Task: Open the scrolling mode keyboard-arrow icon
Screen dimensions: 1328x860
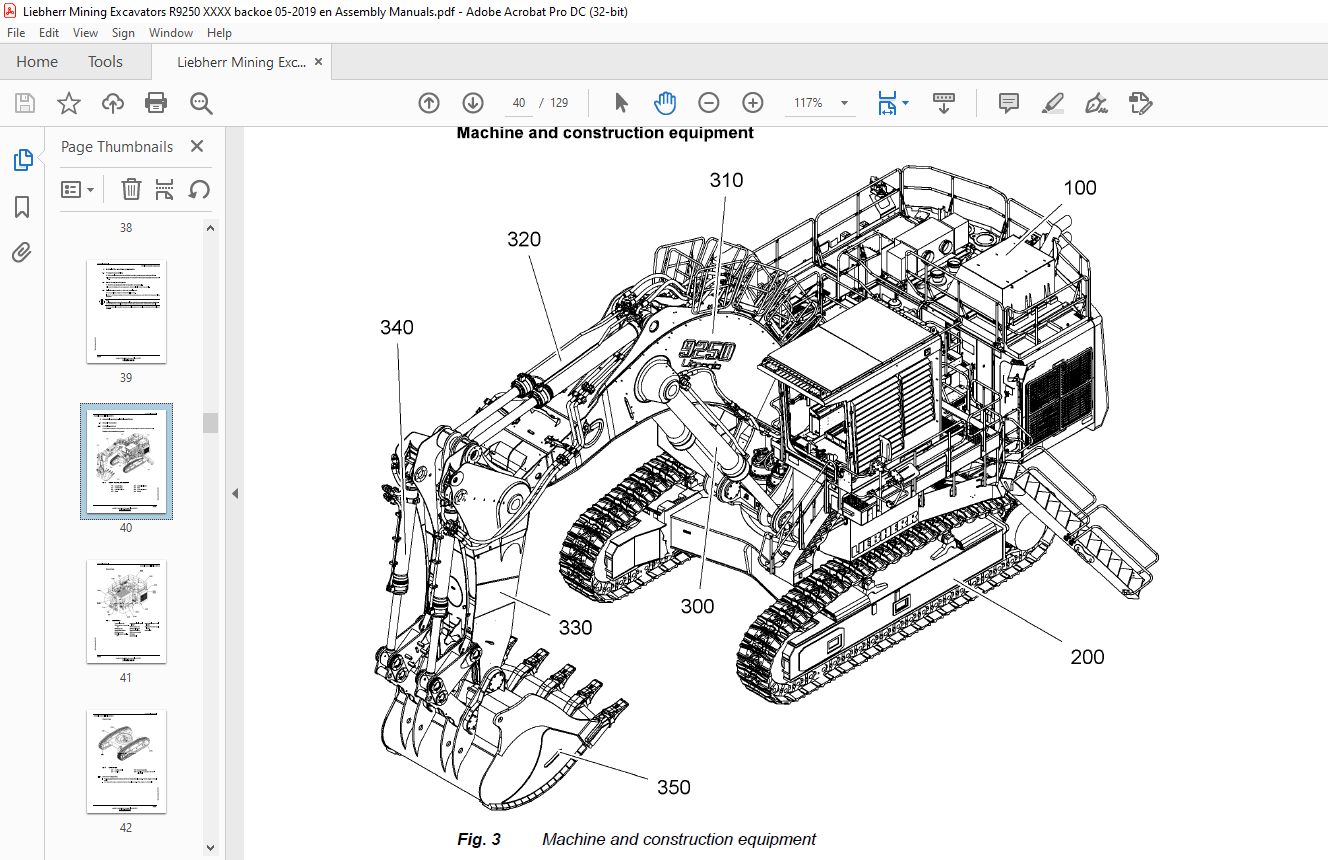Action: coord(944,103)
